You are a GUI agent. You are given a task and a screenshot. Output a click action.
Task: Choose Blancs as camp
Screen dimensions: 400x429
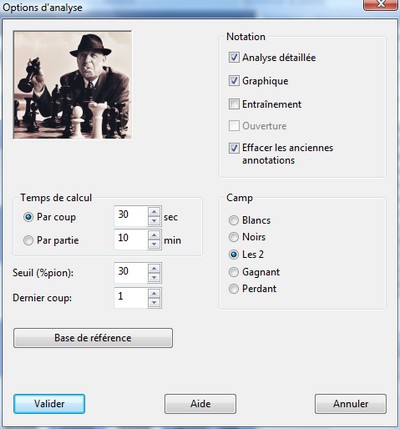click(234, 220)
